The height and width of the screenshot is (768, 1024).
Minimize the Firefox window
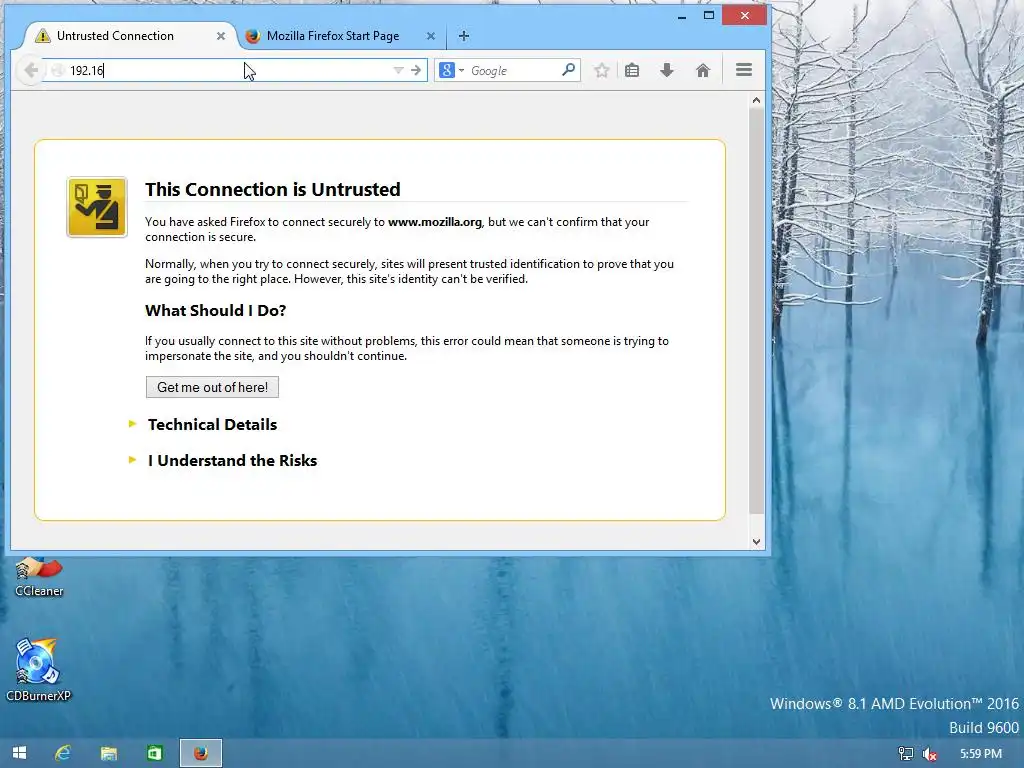click(682, 16)
